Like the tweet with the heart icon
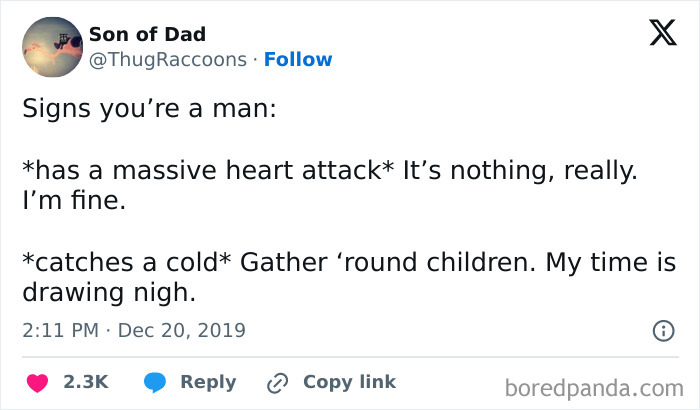The image size is (700, 410). coord(37,382)
